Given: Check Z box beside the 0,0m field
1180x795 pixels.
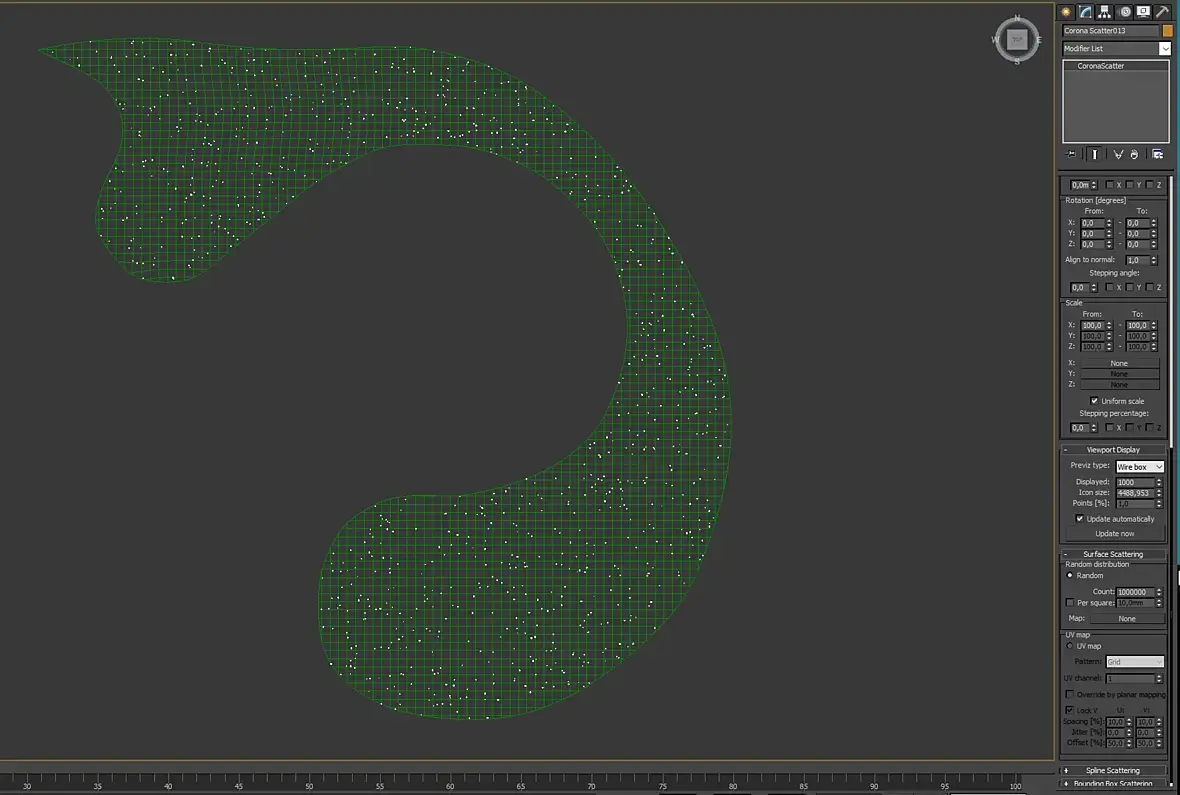Looking at the screenshot, I should pyautogui.click(x=1150, y=184).
